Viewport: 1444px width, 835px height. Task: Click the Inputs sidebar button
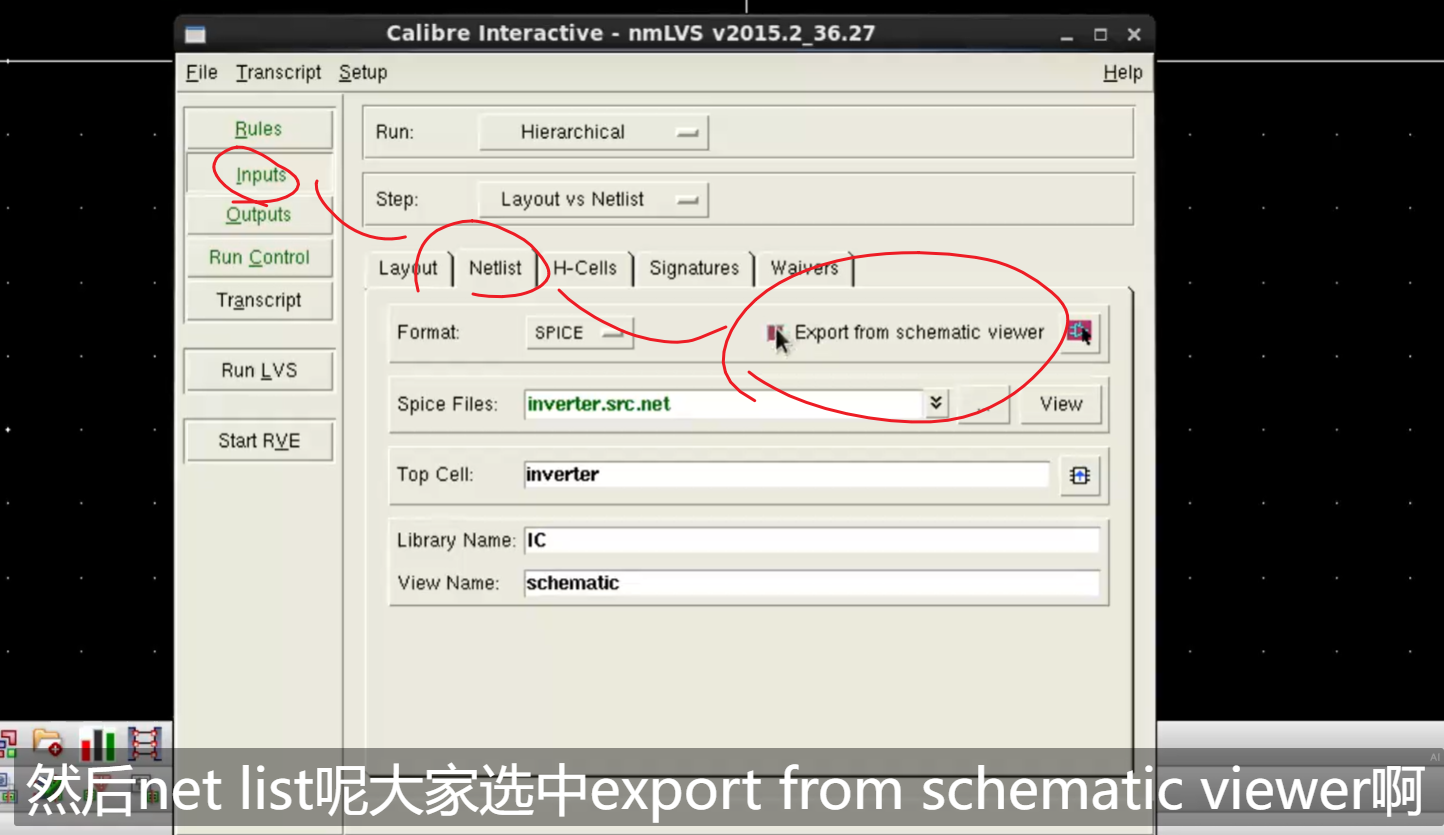pyautogui.click(x=259, y=175)
